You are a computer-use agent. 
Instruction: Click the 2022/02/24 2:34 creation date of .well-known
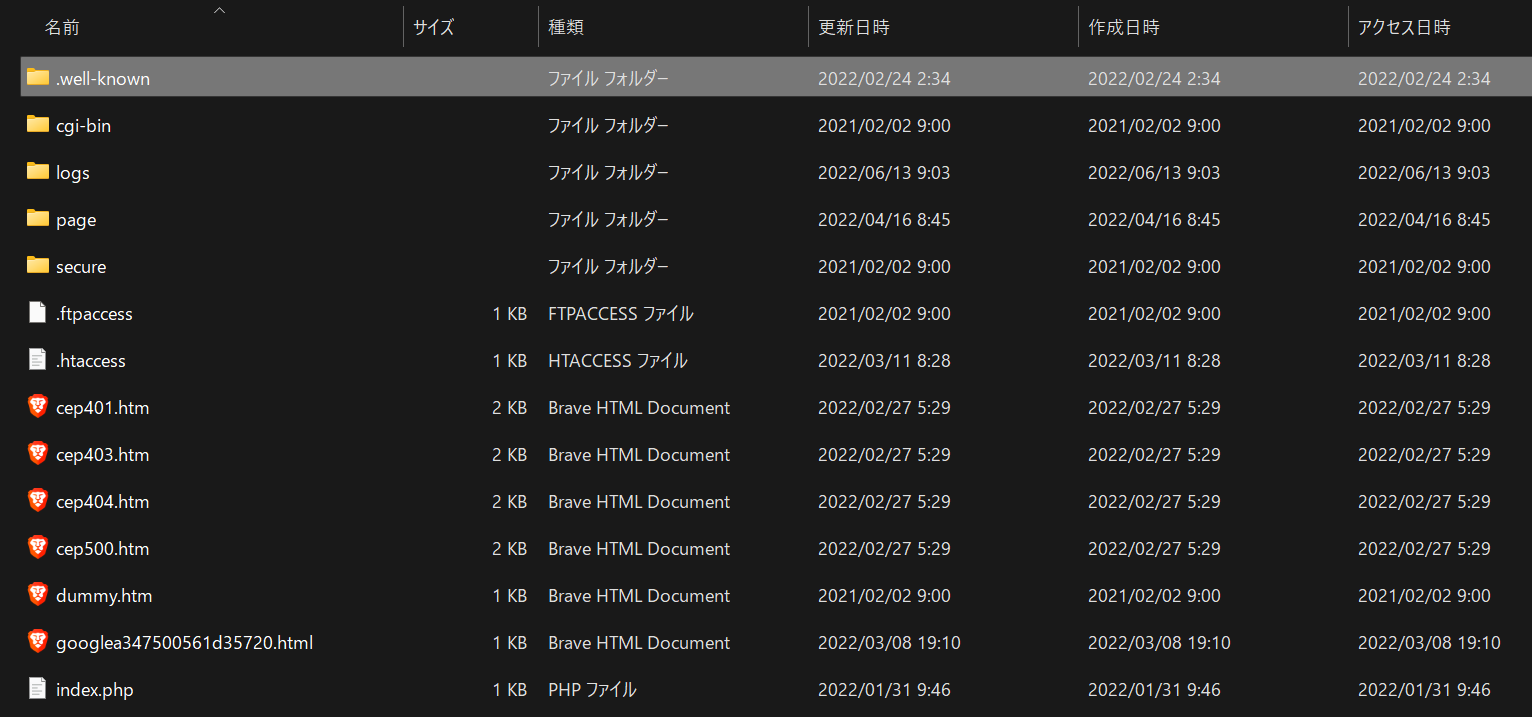[1154, 78]
